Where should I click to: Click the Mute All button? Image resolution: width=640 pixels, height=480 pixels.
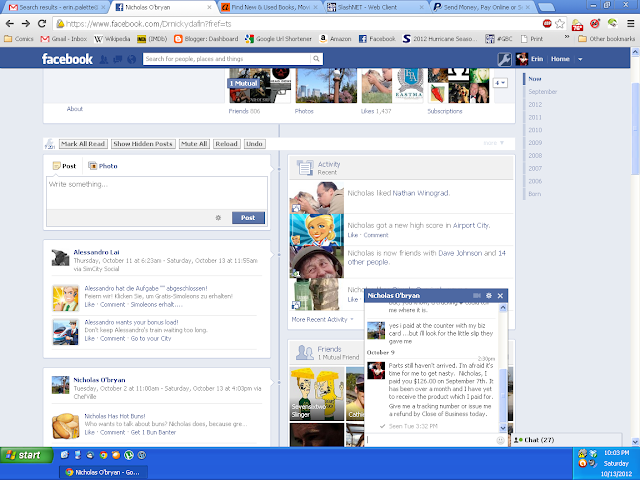pos(194,144)
